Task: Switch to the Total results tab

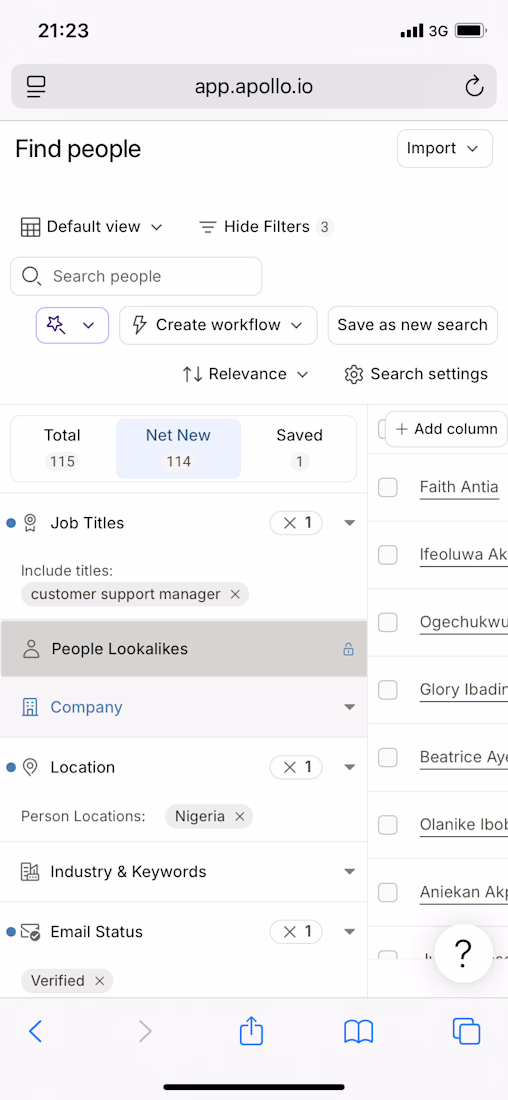Action: (x=62, y=448)
